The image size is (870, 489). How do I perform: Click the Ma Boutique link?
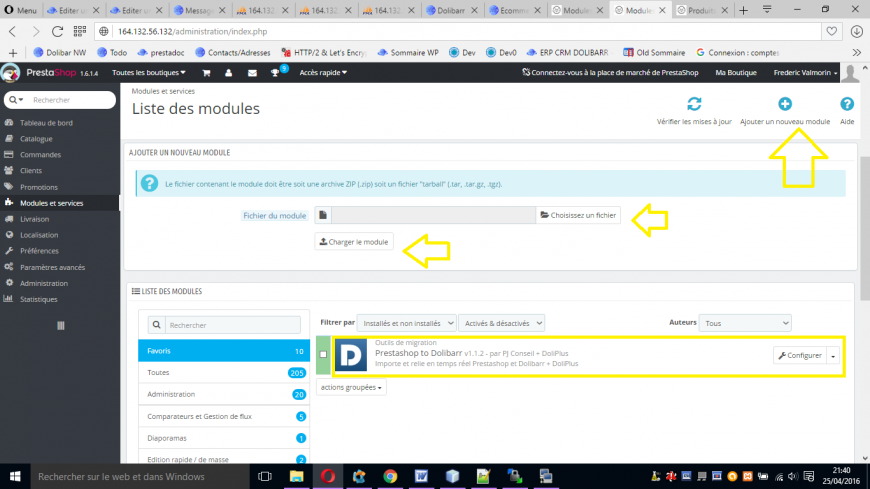coord(736,73)
